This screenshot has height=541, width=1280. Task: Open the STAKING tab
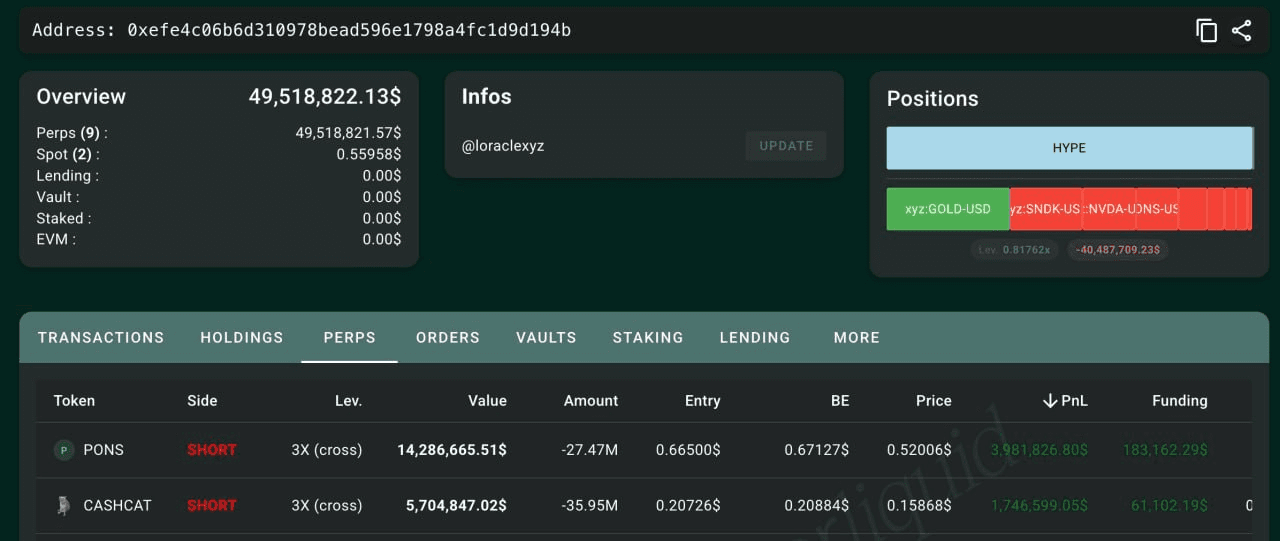(648, 338)
